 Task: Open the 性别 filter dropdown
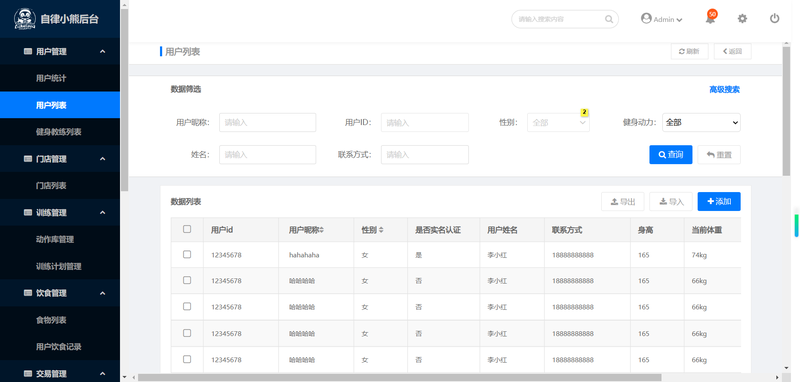coord(558,122)
